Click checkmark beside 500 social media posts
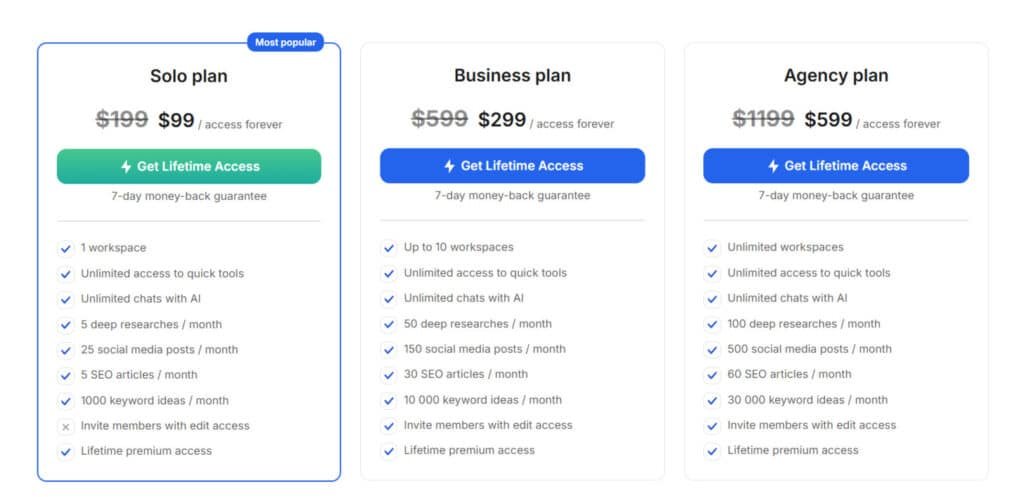Image resolution: width=1024 pixels, height=497 pixels. [712, 350]
